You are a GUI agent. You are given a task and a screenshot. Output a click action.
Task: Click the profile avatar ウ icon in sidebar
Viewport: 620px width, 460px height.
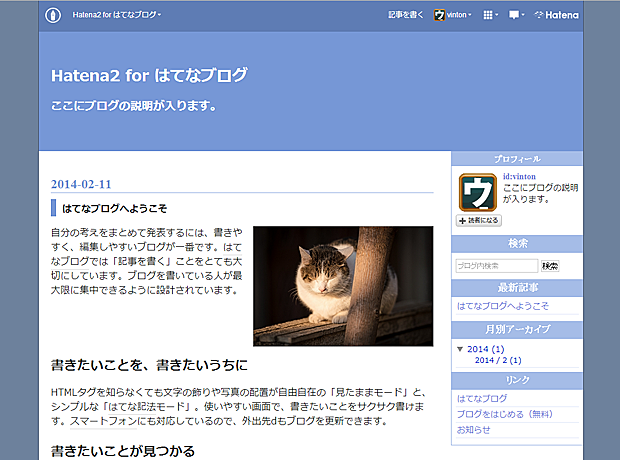coord(478,193)
